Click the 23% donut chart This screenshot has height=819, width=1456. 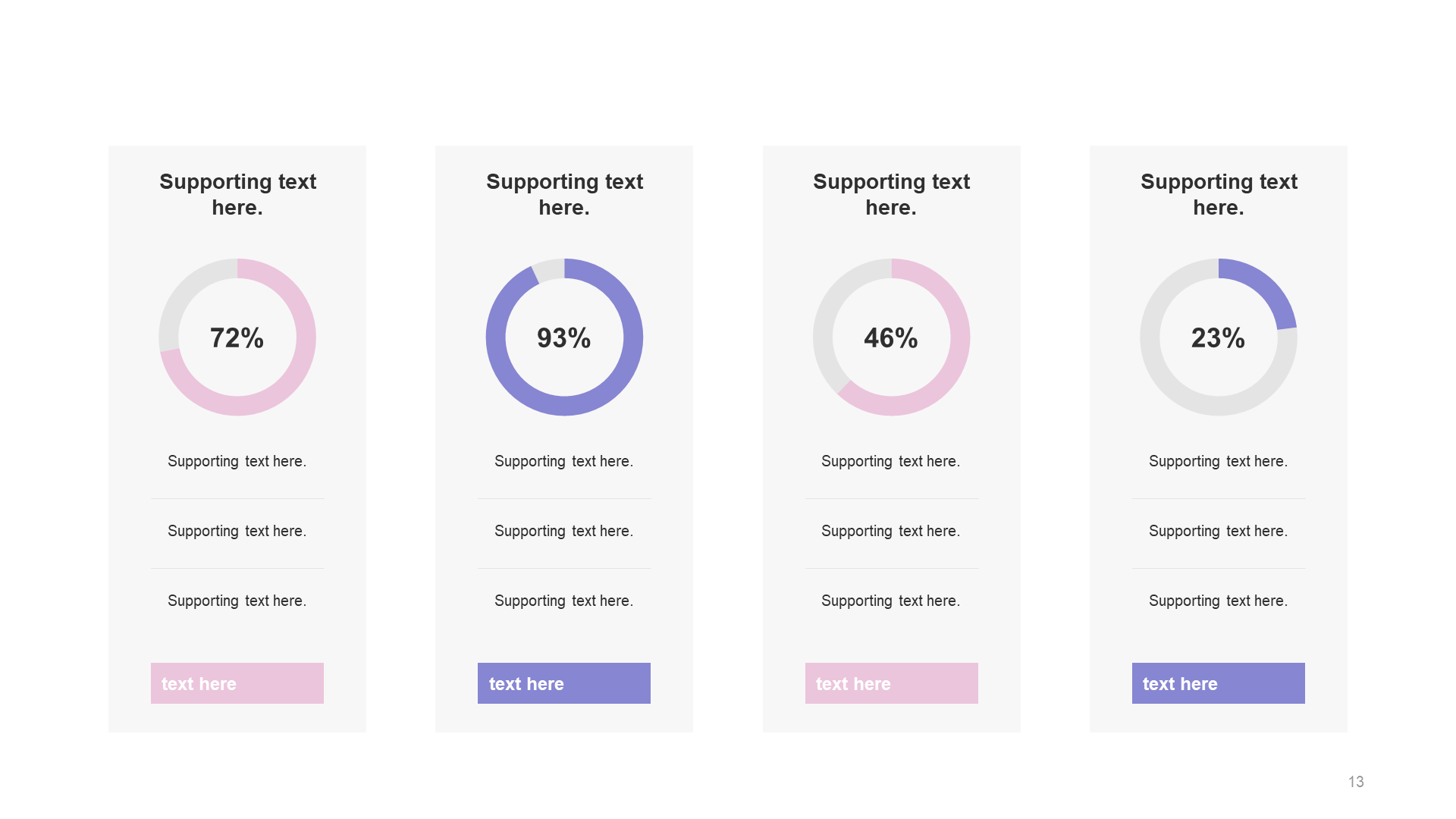point(1219,337)
